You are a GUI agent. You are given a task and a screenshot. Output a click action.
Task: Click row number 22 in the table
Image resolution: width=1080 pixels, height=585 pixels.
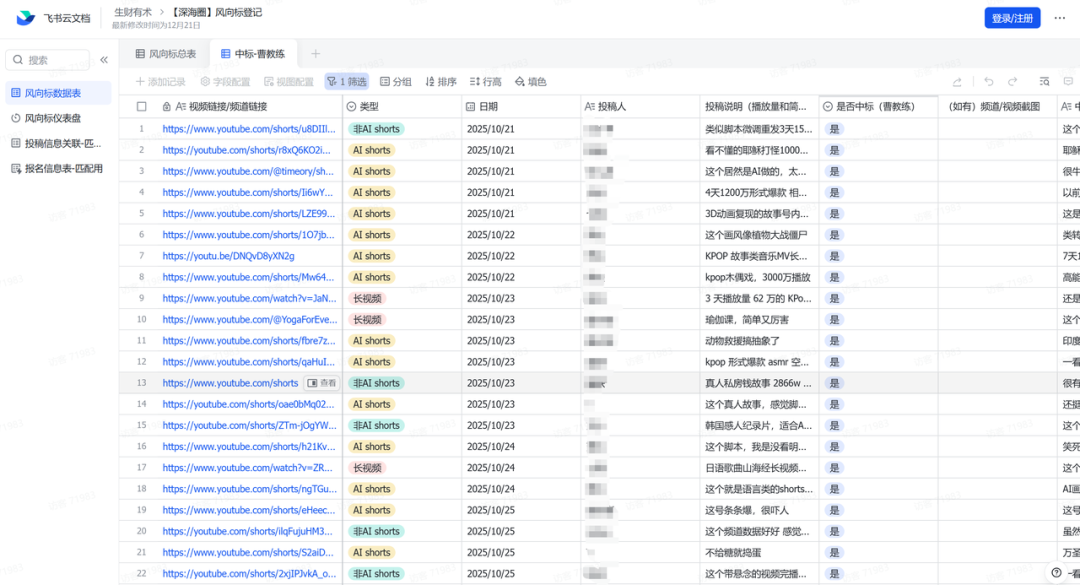141,573
